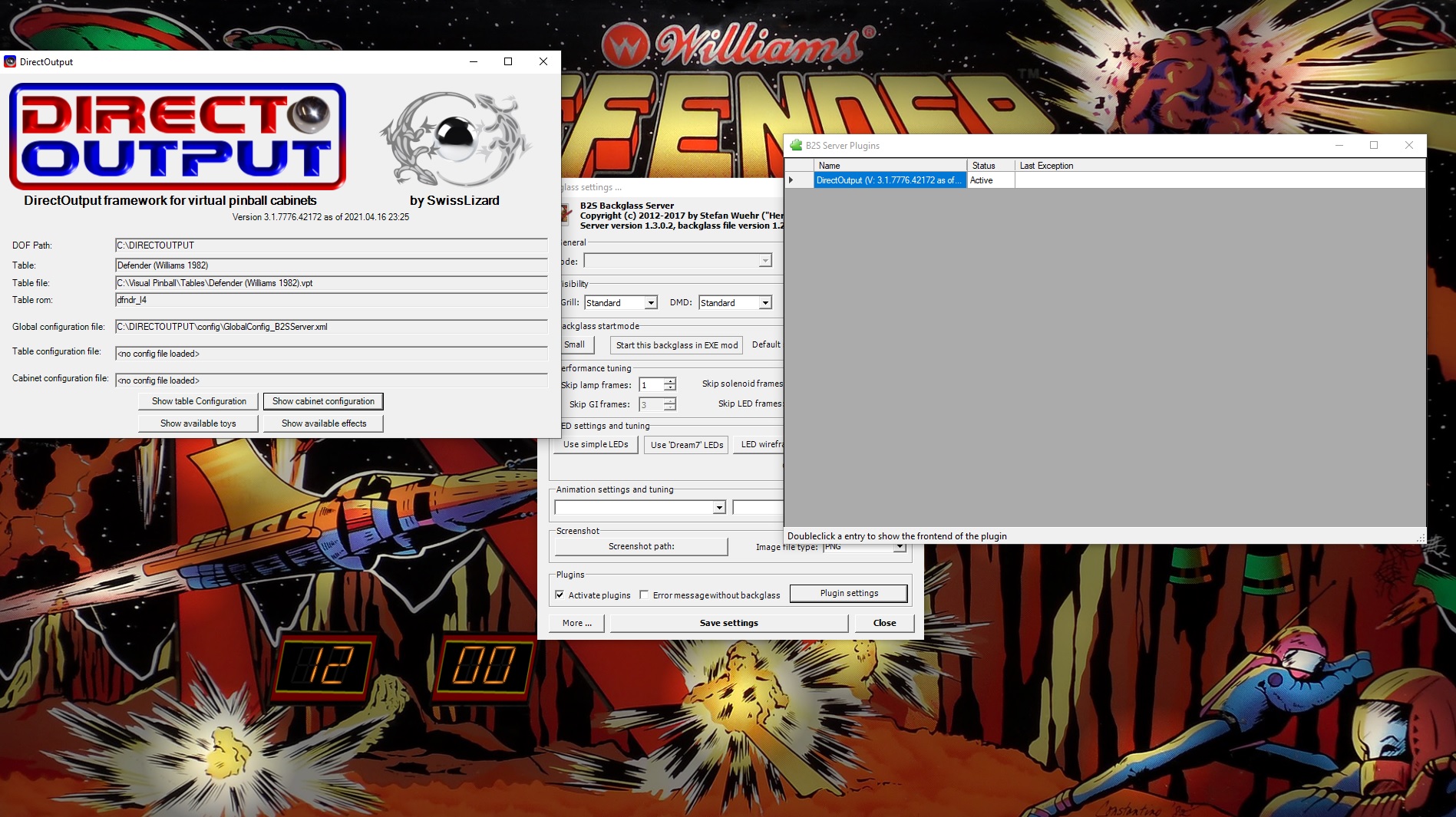Click the Direct Output framework logo

click(177, 136)
